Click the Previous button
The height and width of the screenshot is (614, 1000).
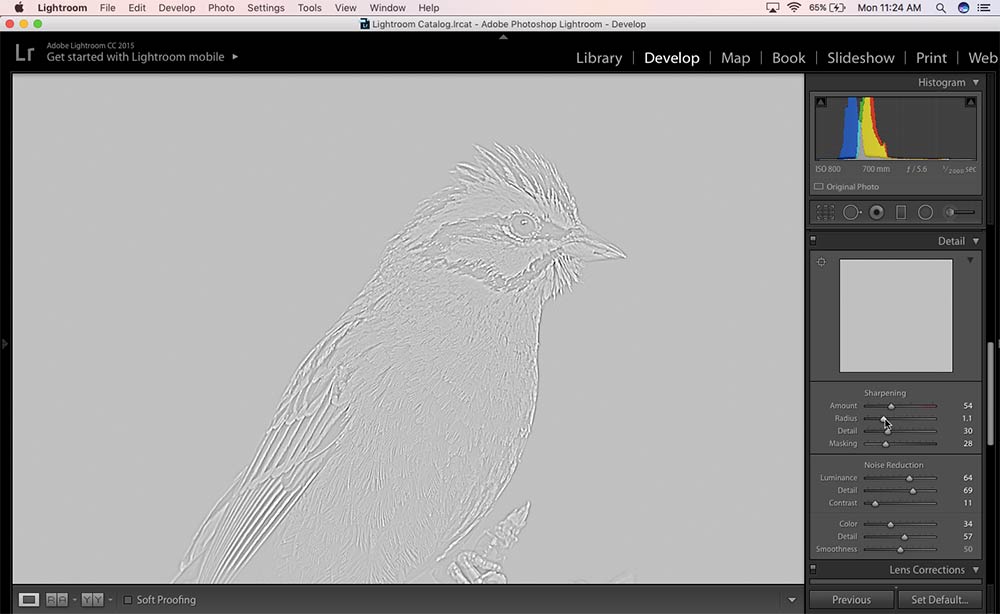point(851,599)
